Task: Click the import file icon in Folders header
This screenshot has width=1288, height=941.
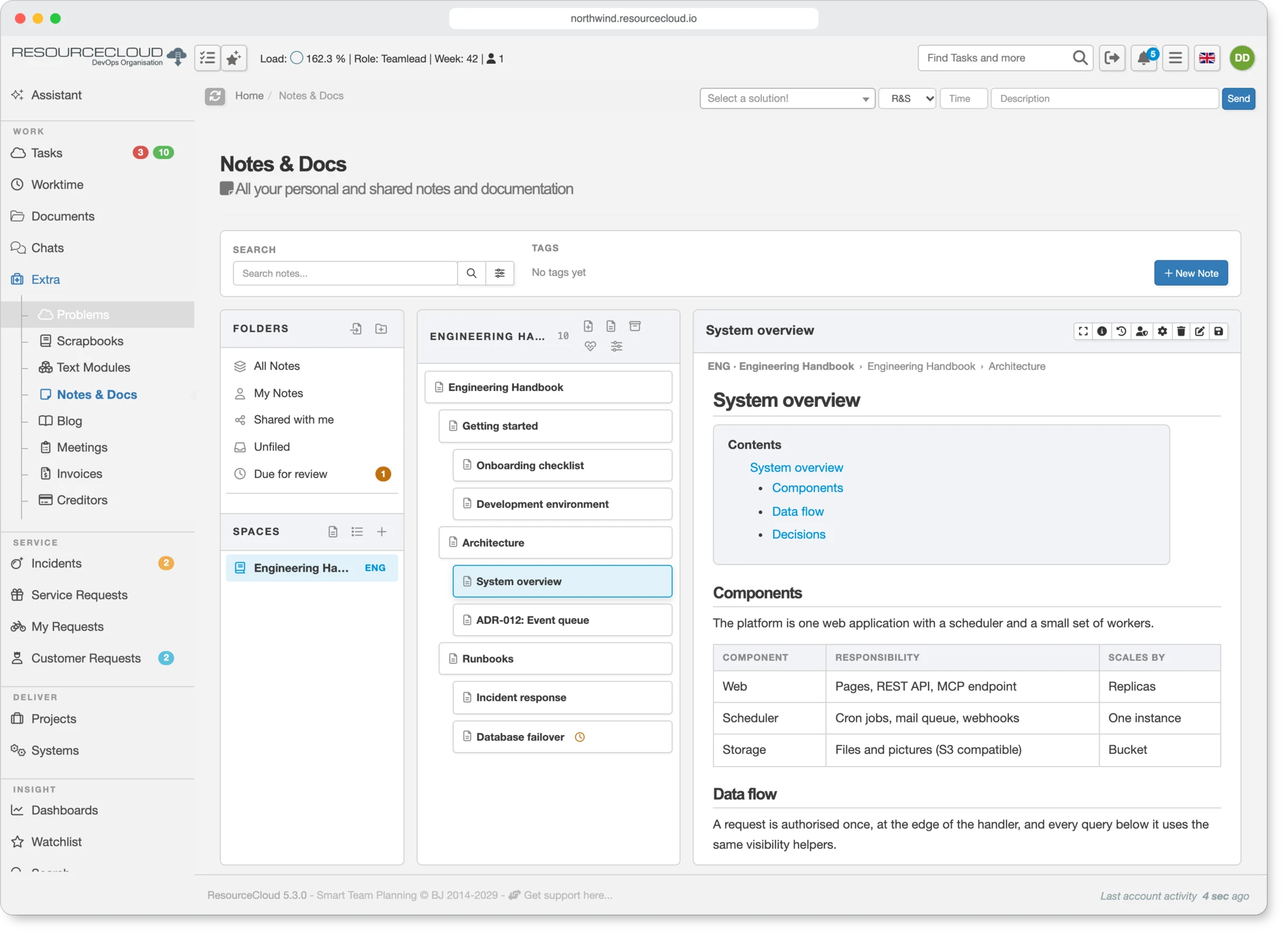Action: point(356,329)
